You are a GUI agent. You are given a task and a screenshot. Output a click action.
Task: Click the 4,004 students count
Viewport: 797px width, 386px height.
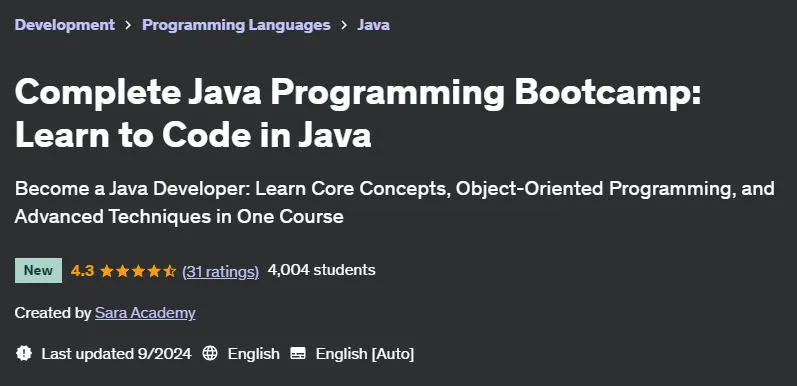click(322, 270)
